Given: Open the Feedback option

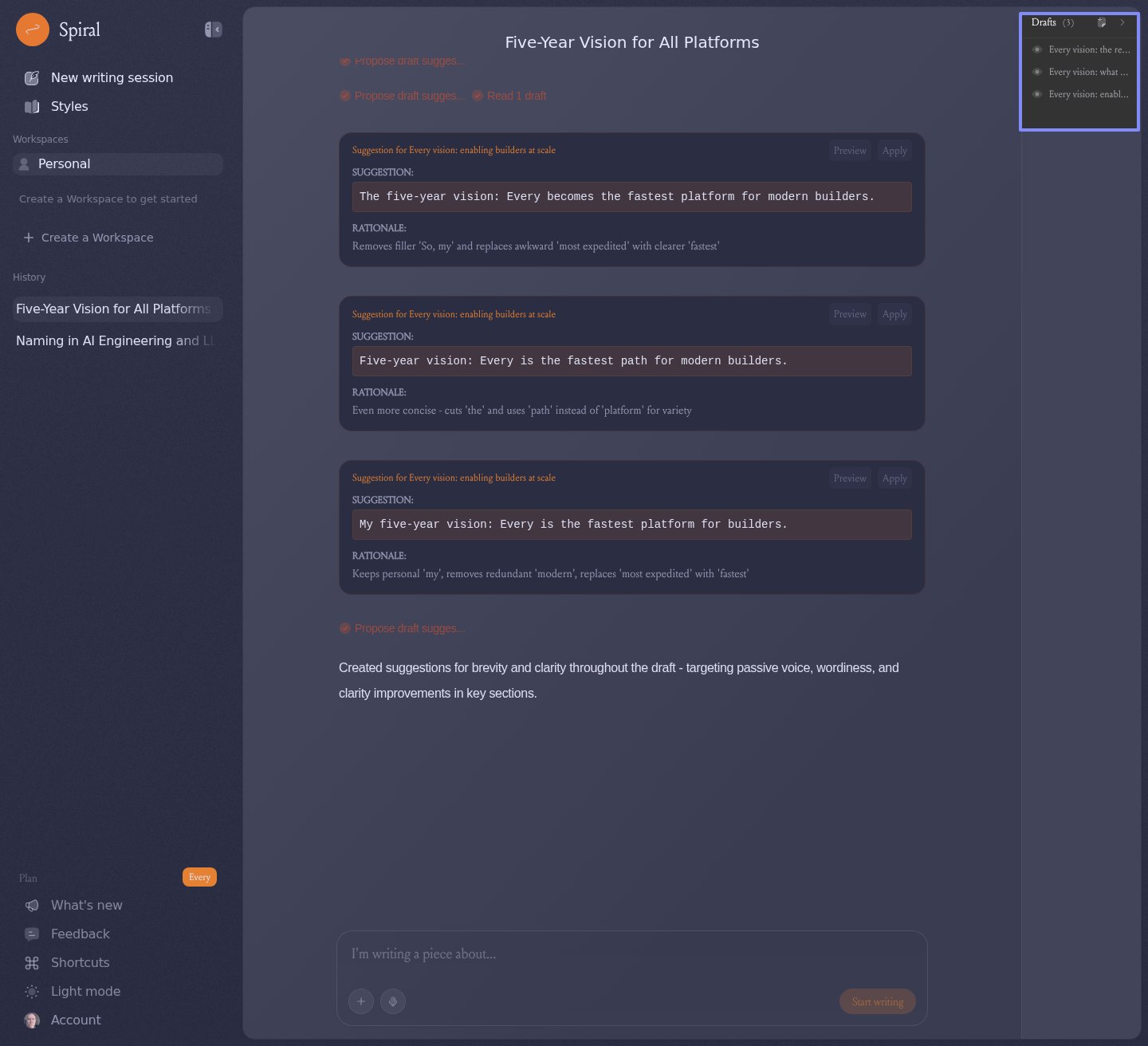Looking at the screenshot, I should (80, 934).
